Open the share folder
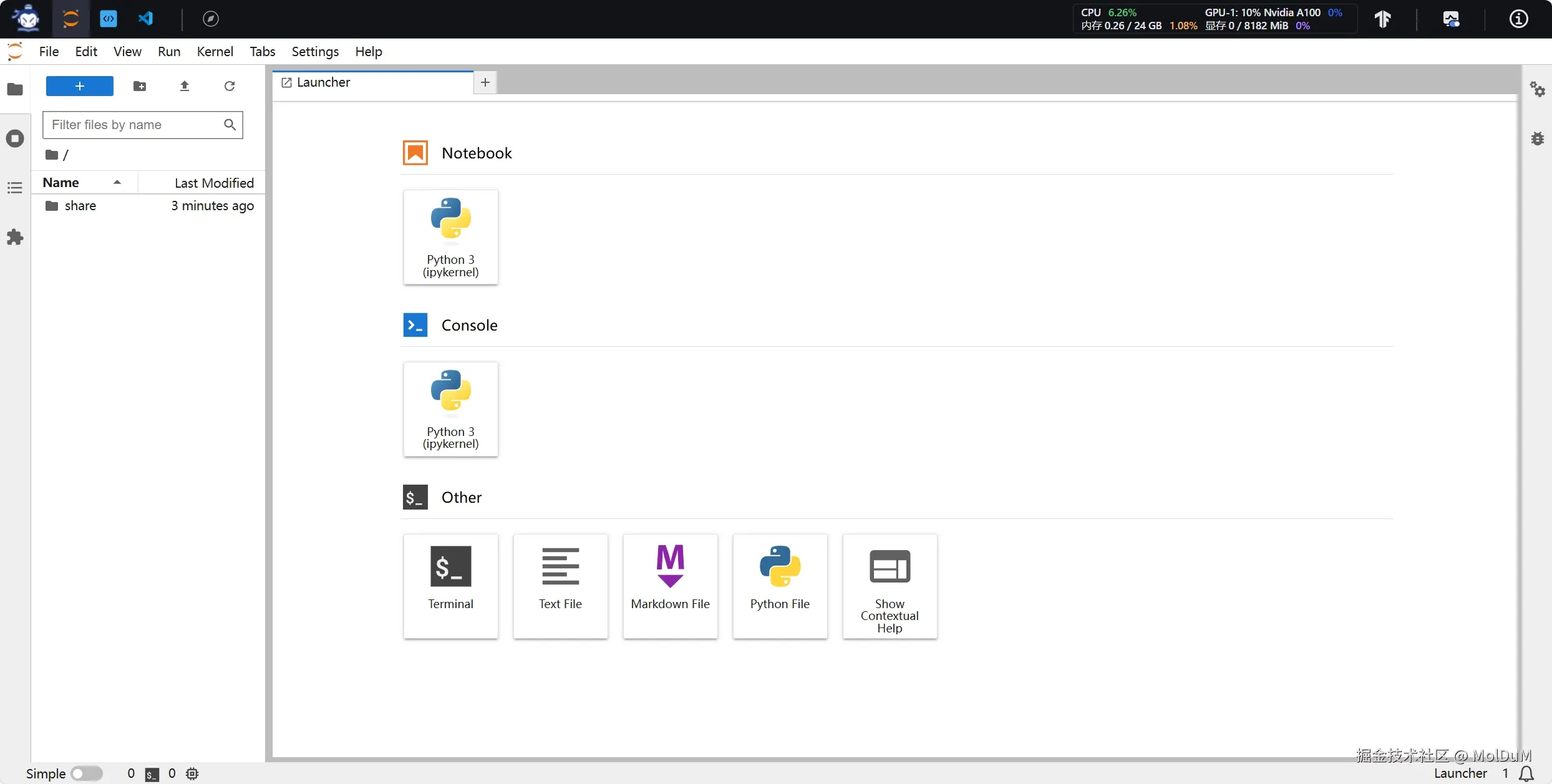This screenshot has width=1552, height=784. point(80,206)
